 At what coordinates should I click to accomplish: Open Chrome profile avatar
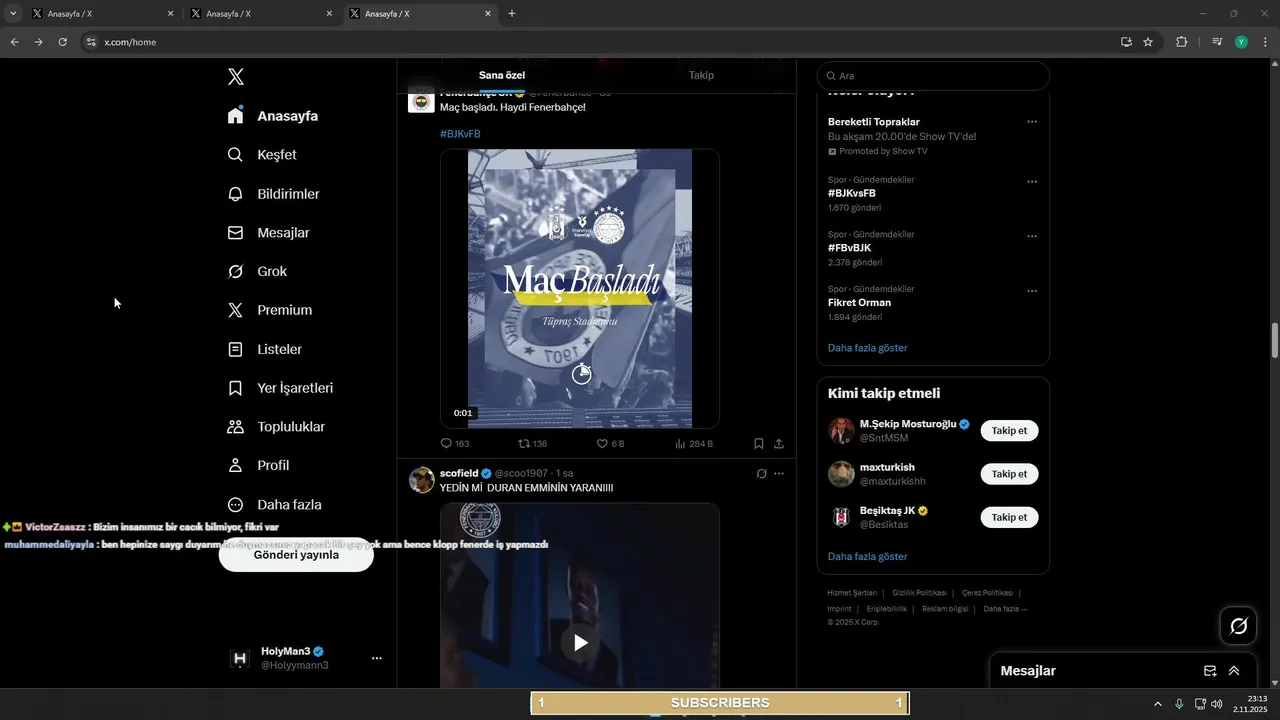pos(1241,42)
